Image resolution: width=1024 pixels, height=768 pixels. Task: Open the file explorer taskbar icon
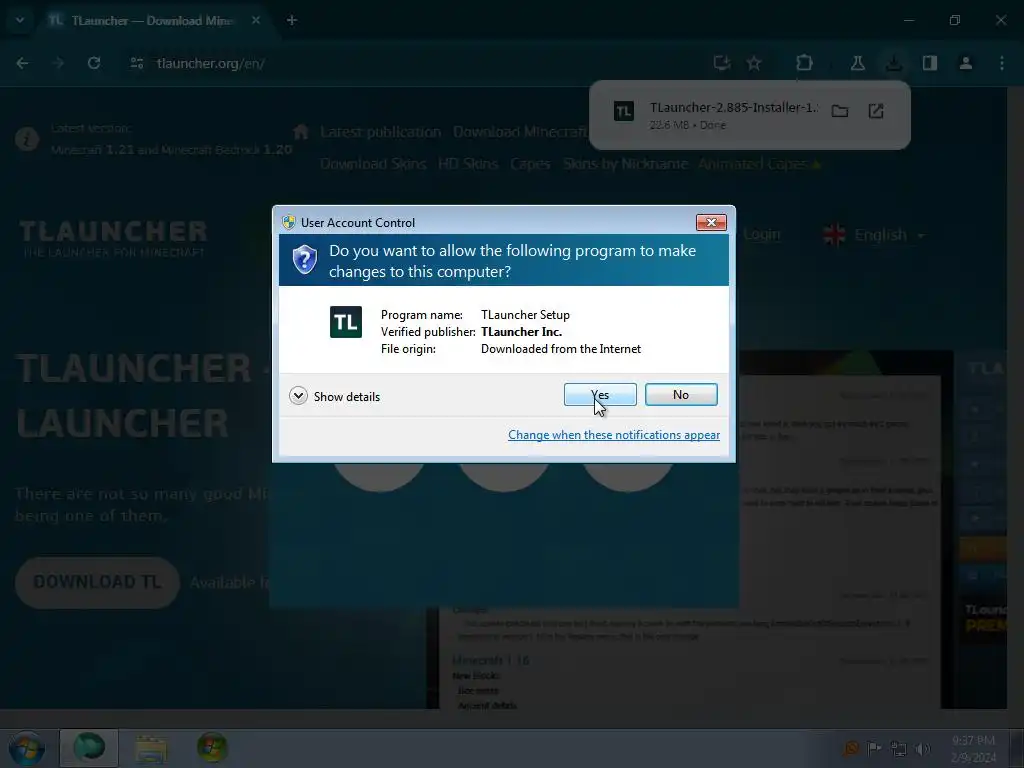(151, 748)
